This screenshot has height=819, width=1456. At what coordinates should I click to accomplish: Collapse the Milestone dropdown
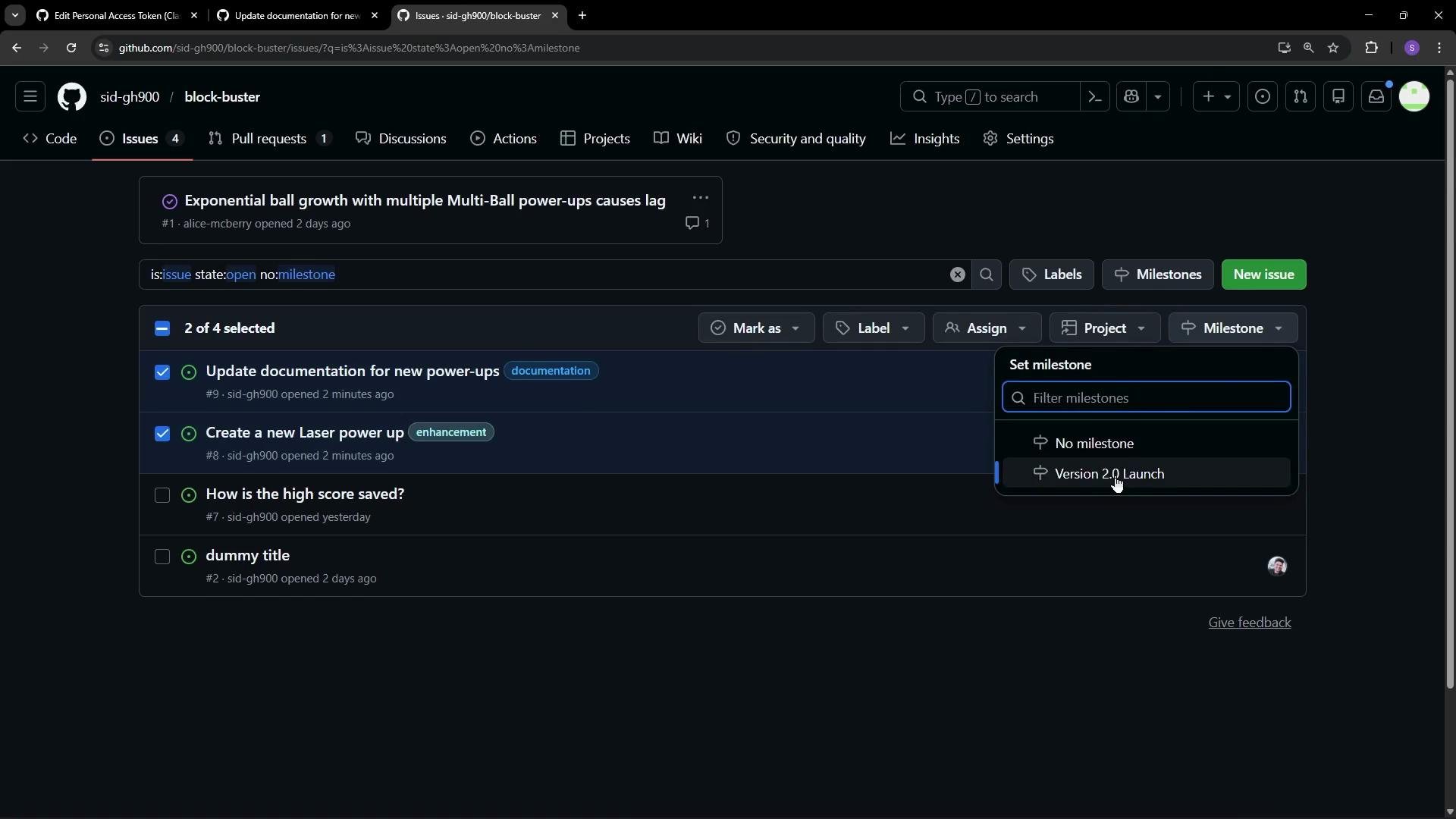tap(1233, 328)
